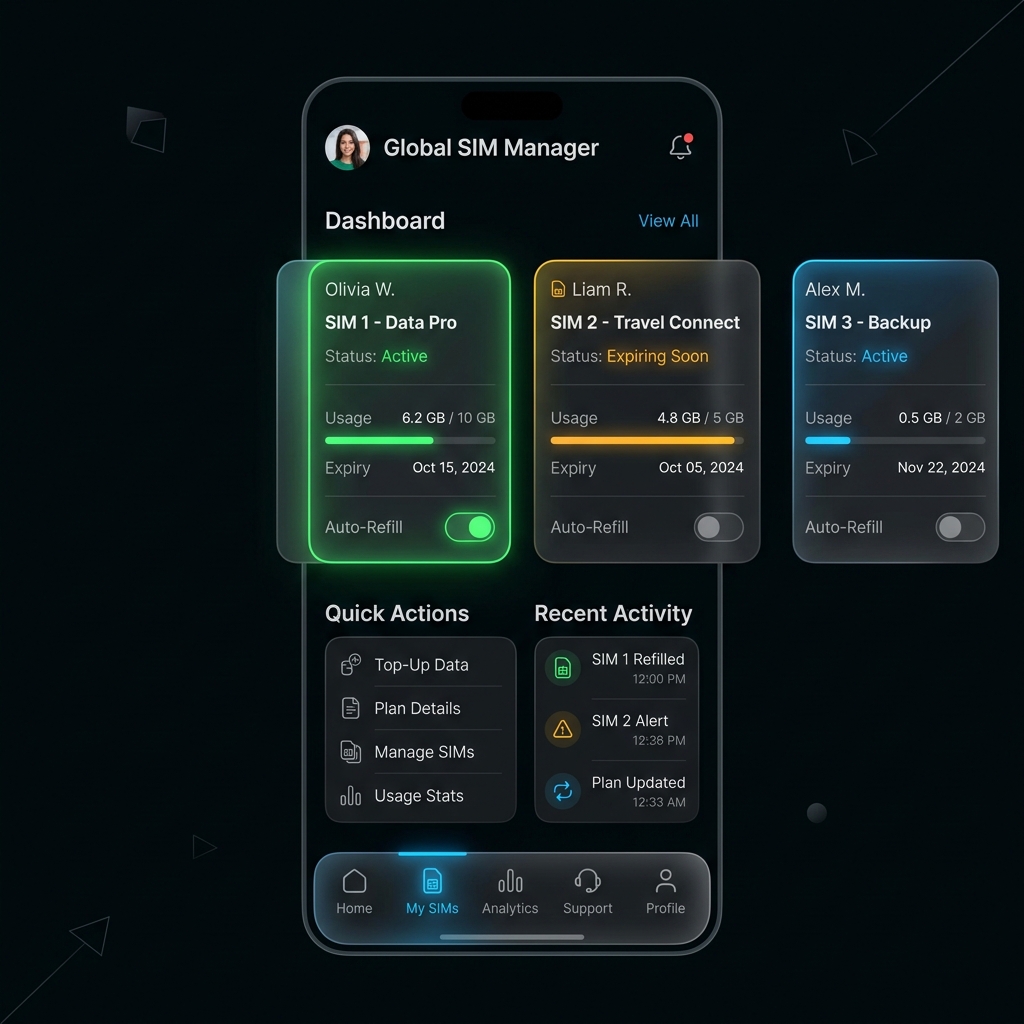This screenshot has width=1024, height=1024.
Task: Click the Active status on SIM 3
Action: pyautogui.click(x=884, y=356)
